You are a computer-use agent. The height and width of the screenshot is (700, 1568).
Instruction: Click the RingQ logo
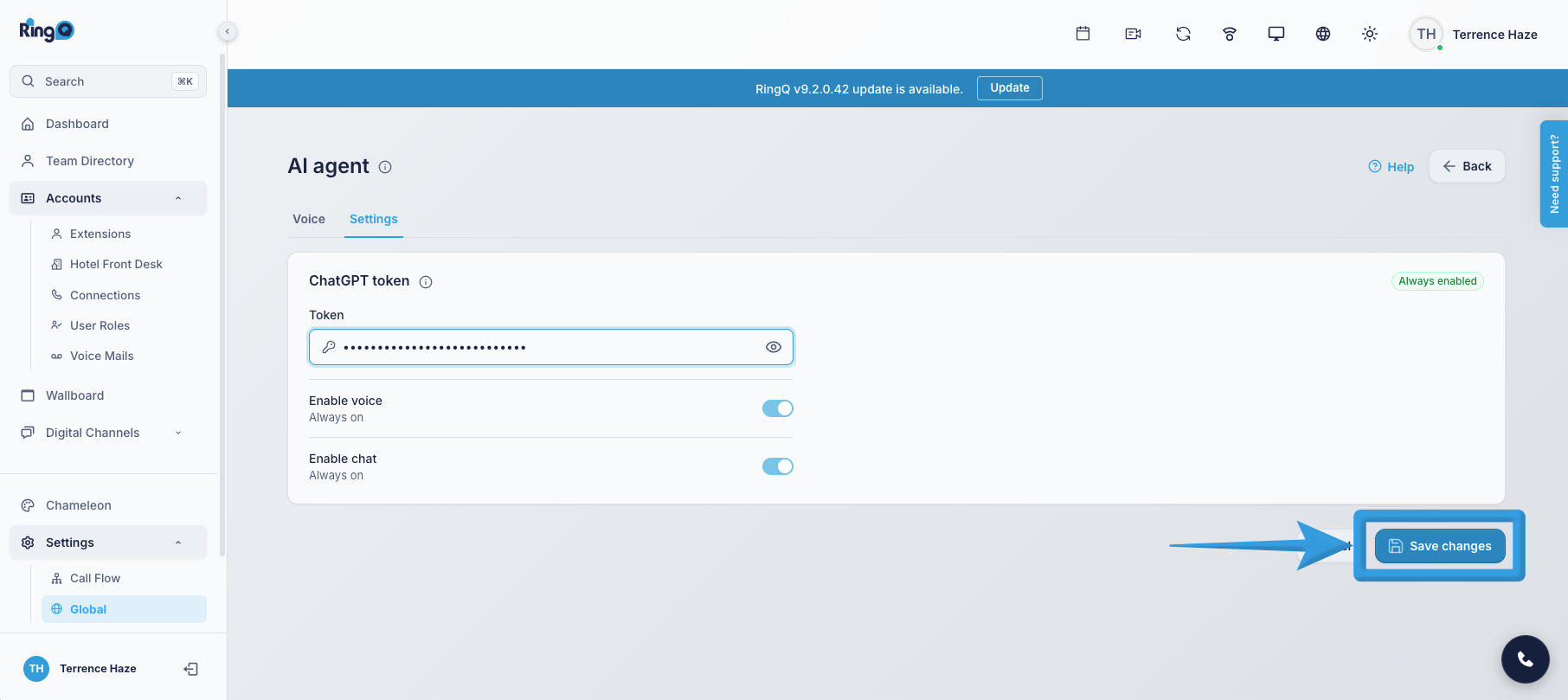click(x=47, y=30)
